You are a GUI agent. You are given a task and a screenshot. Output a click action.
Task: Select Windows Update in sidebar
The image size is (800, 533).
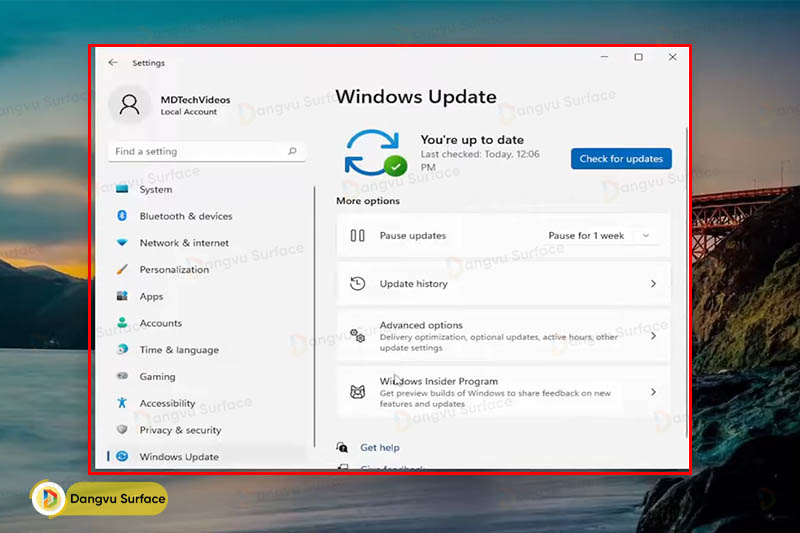pyautogui.click(x=207, y=456)
